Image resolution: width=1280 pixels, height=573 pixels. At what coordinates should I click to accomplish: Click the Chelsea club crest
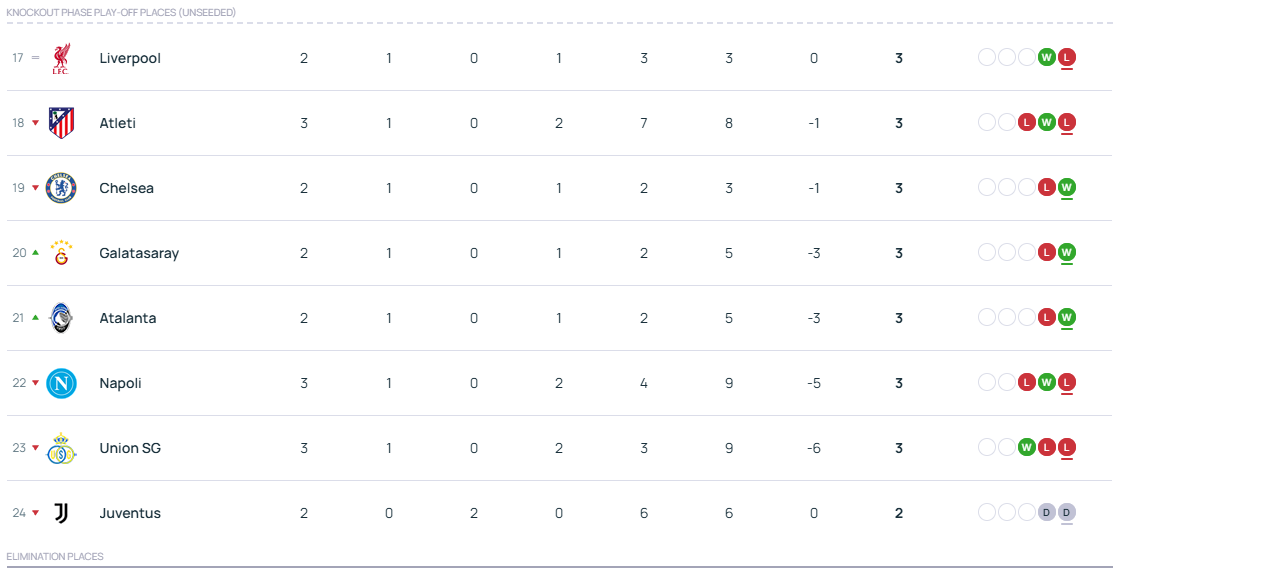click(61, 188)
